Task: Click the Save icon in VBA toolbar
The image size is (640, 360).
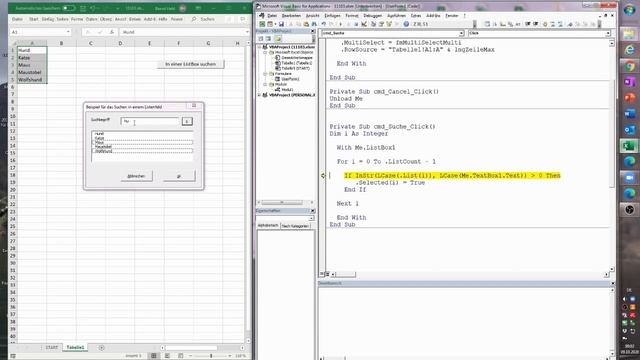Action: (x=281, y=24)
